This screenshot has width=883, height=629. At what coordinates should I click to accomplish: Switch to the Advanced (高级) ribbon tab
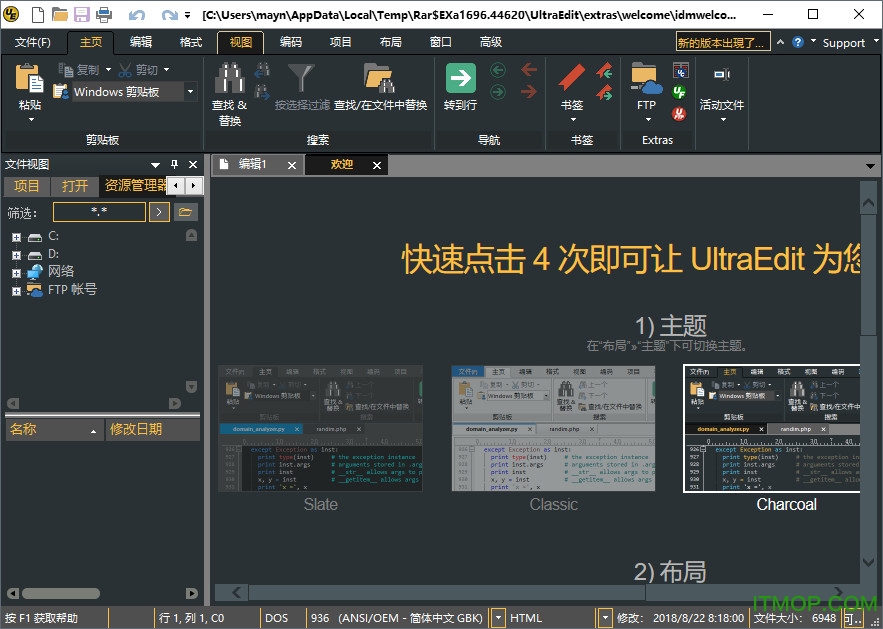(x=490, y=42)
